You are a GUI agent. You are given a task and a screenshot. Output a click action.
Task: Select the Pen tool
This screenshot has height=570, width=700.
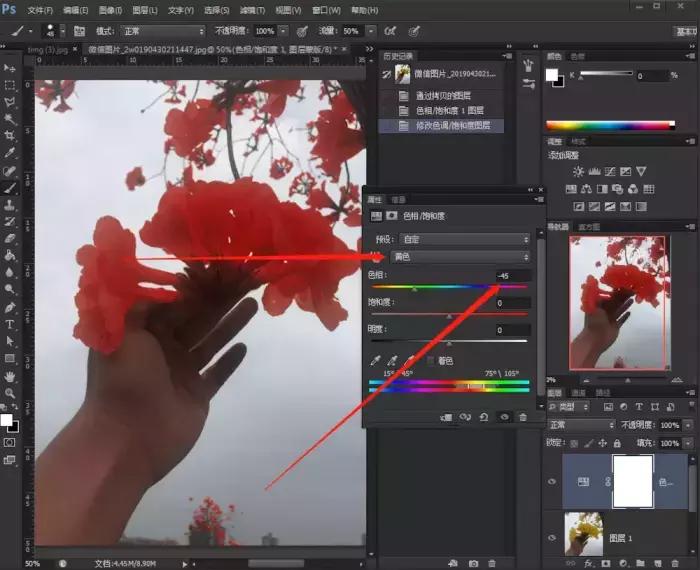point(9,307)
